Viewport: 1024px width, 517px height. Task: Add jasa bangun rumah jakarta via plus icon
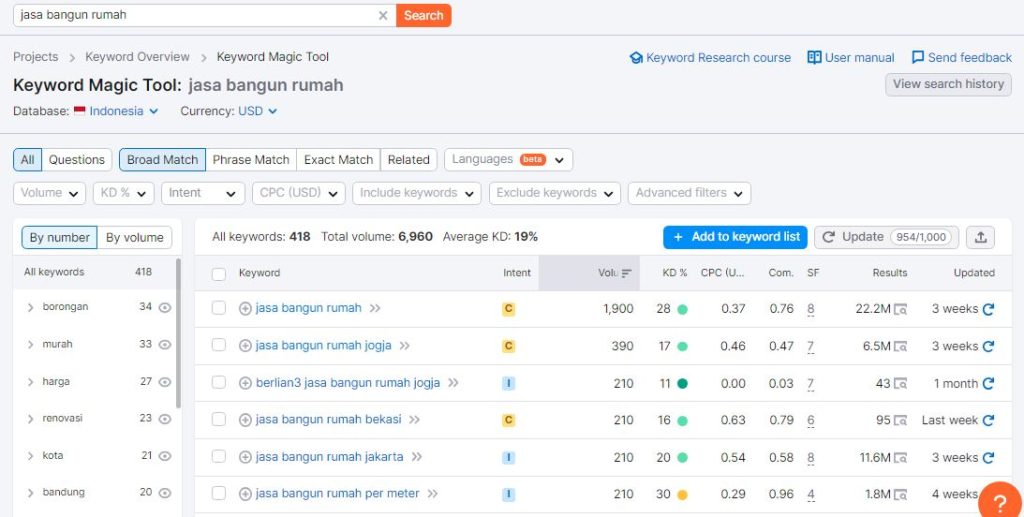246,458
